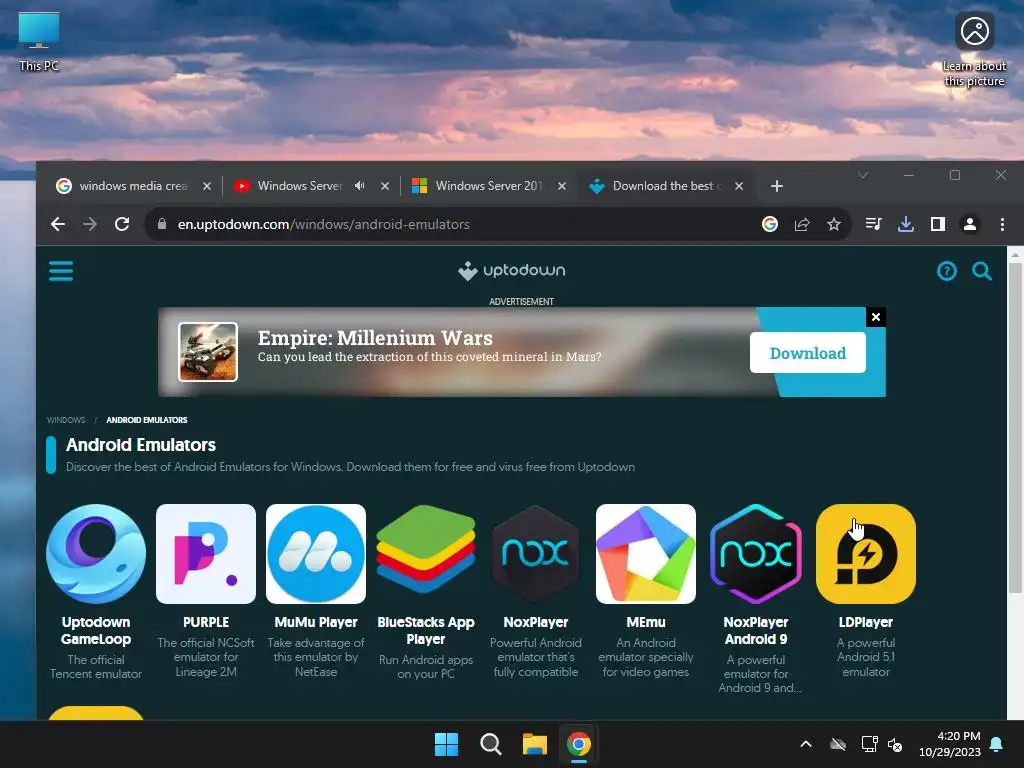
Task: Open the Chrome three-dot menu
Action: 1002,224
